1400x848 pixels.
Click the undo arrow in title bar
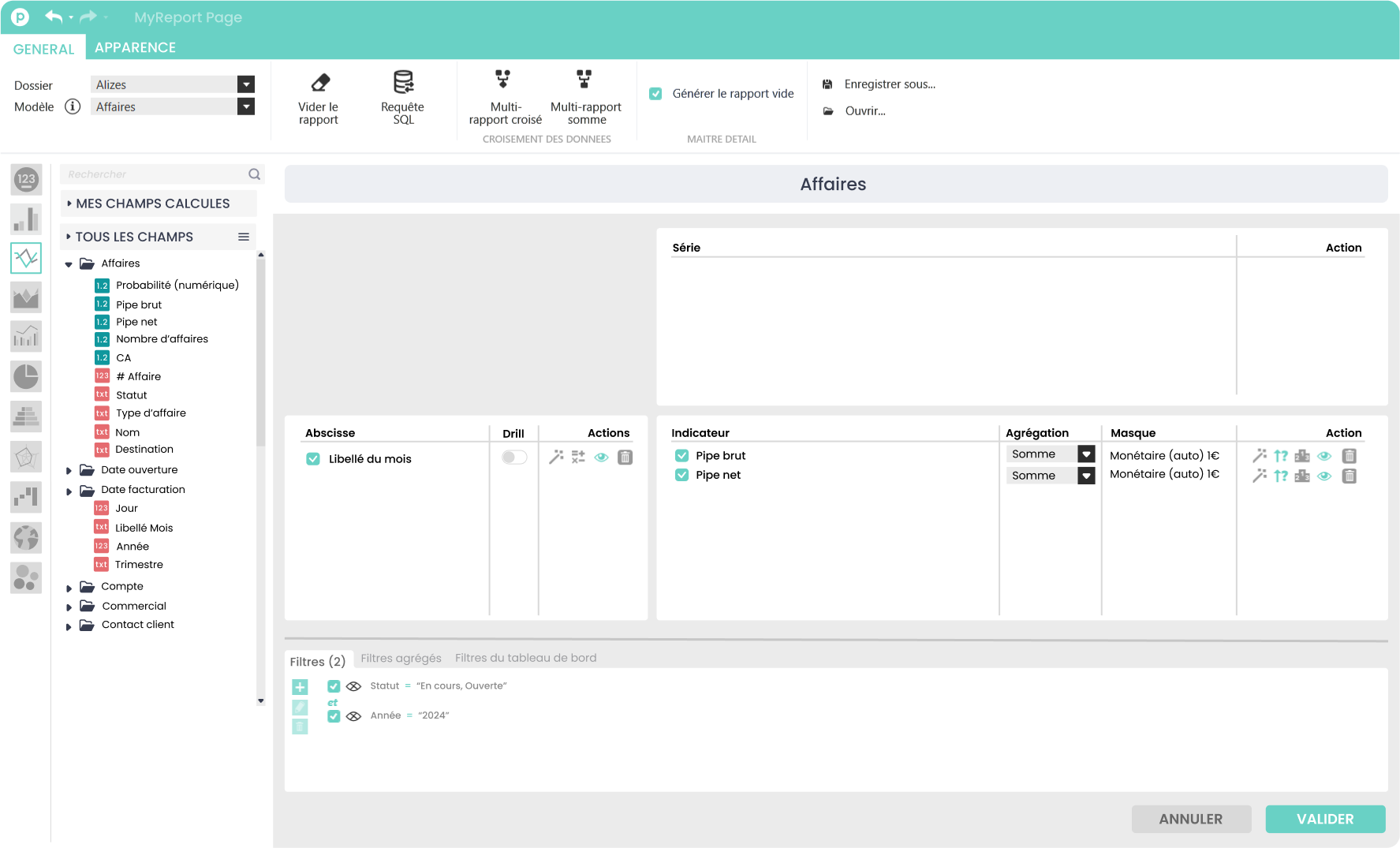[53, 17]
